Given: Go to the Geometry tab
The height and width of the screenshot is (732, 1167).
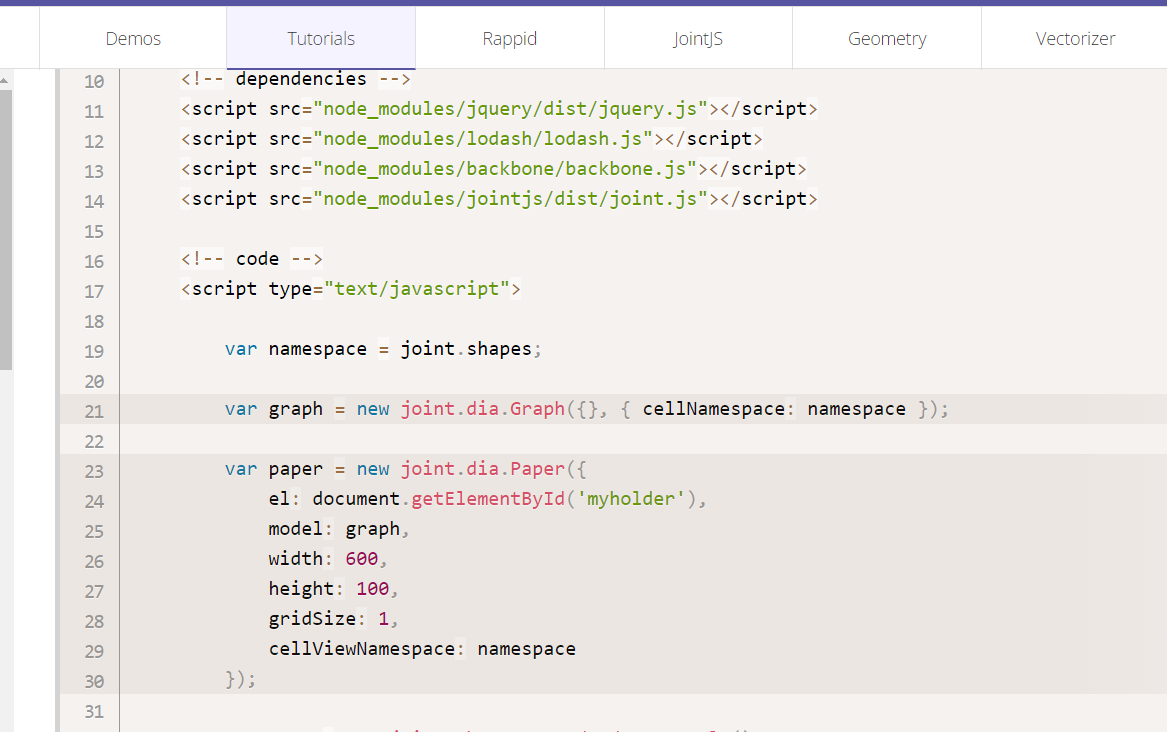Looking at the screenshot, I should (887, 39).
